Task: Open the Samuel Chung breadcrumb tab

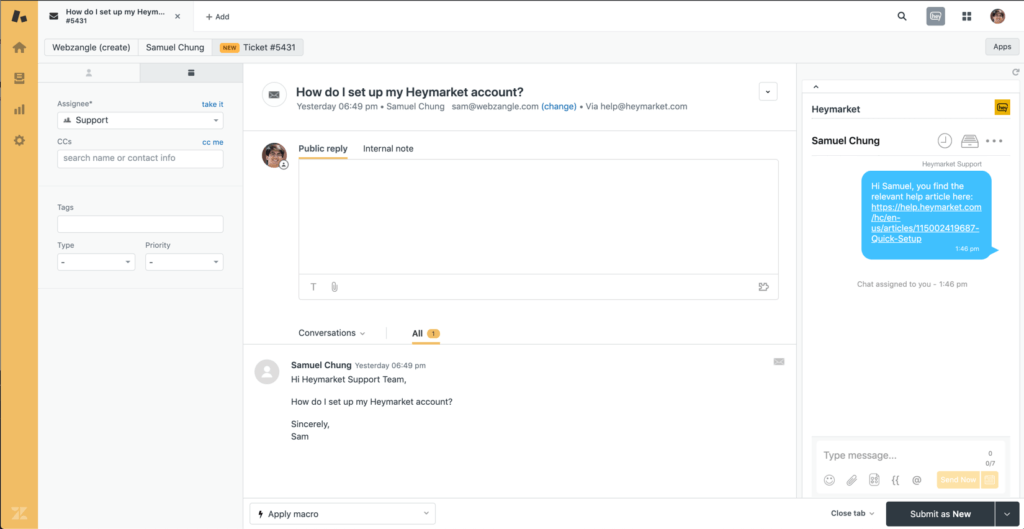Action: [175, 47]
